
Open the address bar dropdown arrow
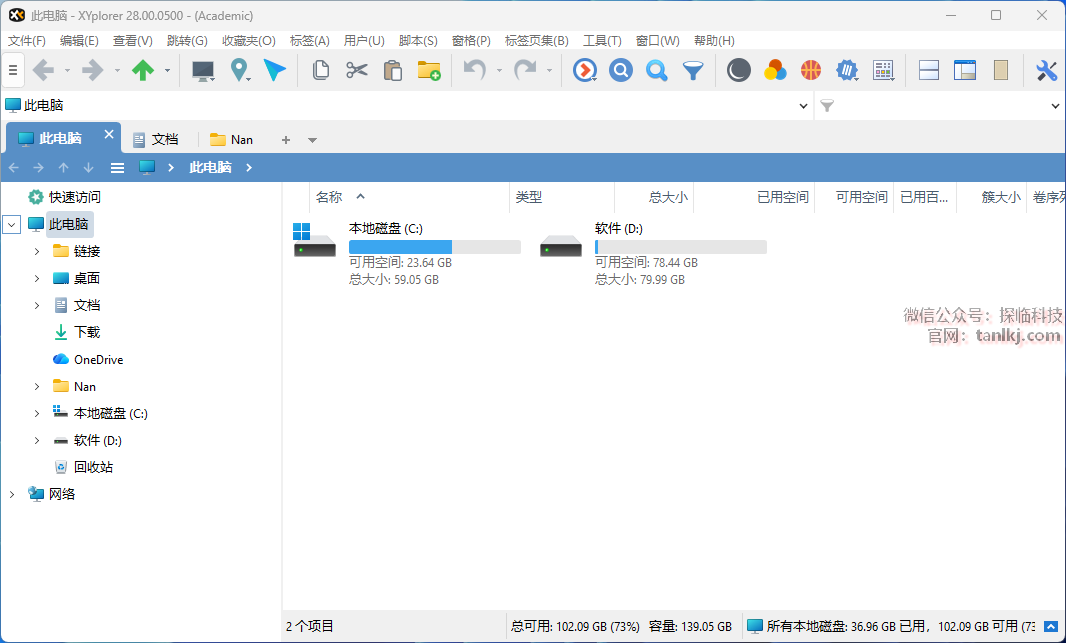[x=804, y=106]
